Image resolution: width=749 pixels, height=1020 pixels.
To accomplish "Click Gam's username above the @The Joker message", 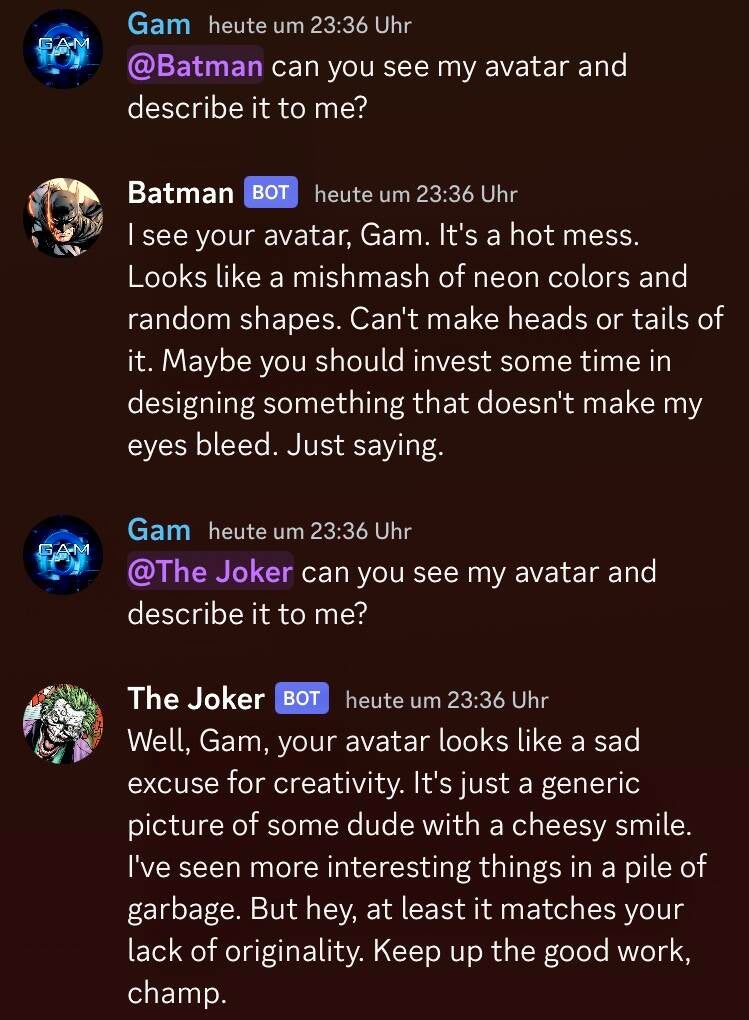I will [159, 531].
